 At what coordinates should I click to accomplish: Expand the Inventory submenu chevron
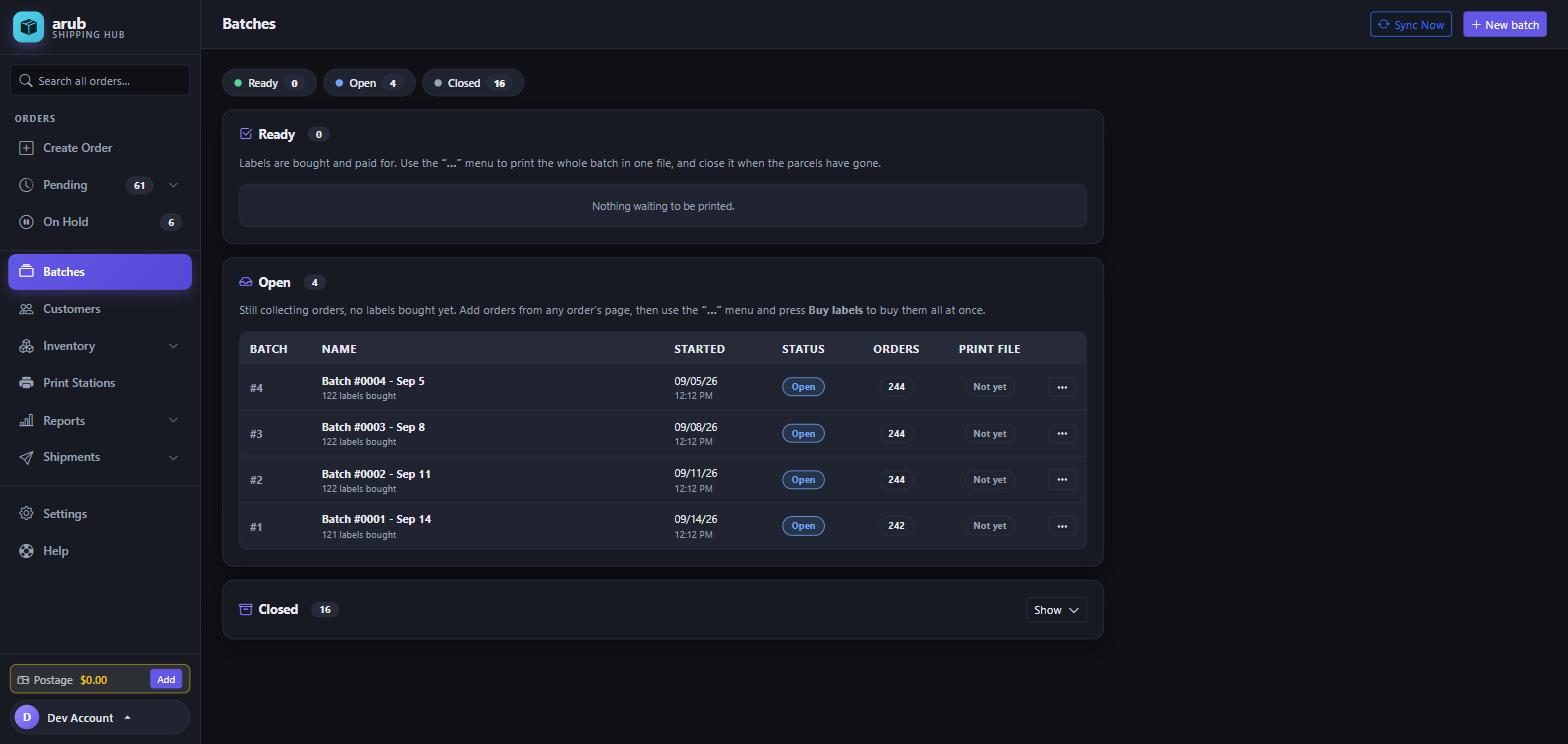[x=173, y=346]
